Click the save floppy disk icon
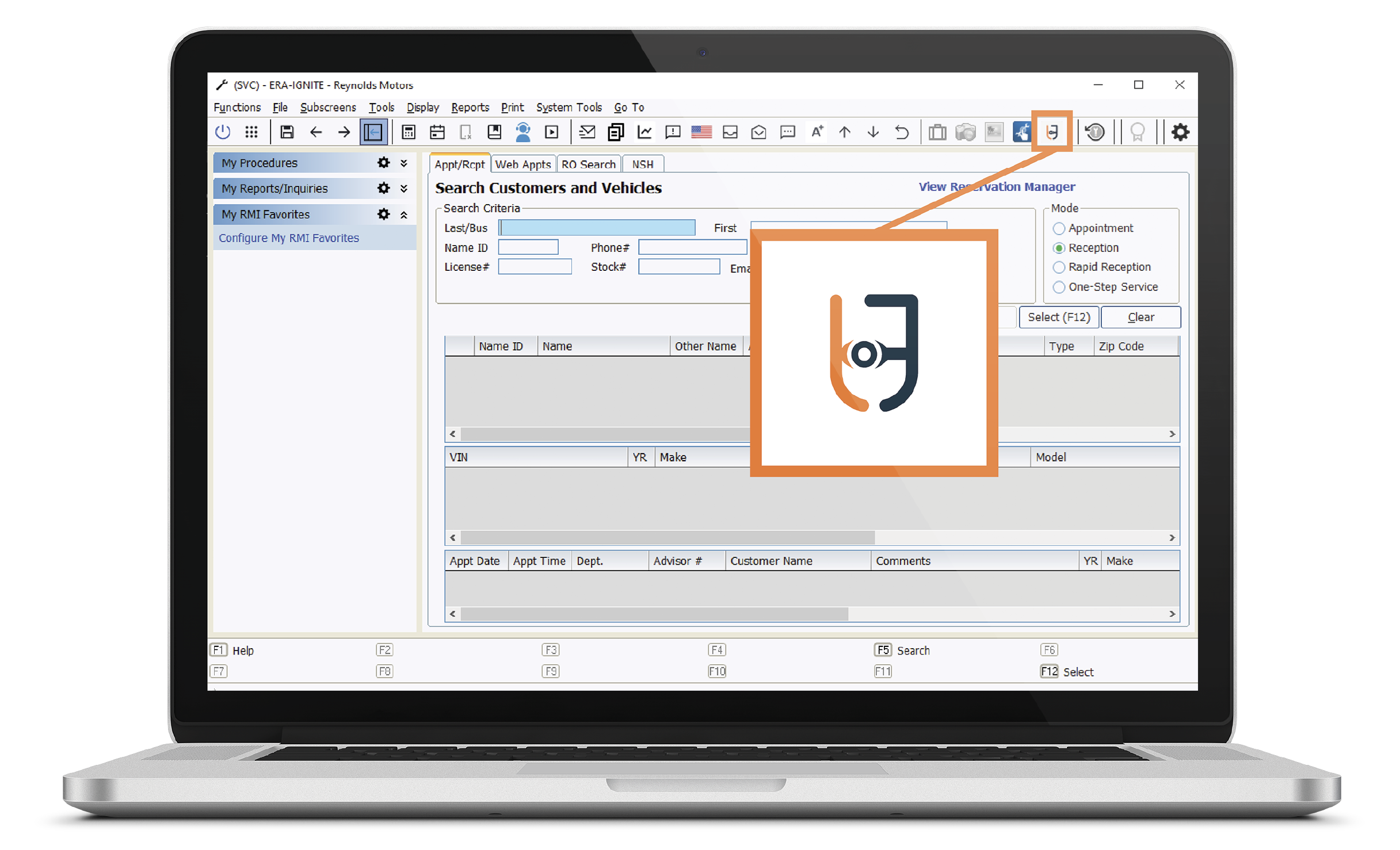The width and height of the screenshot is (1400, 850). [287, 132]
